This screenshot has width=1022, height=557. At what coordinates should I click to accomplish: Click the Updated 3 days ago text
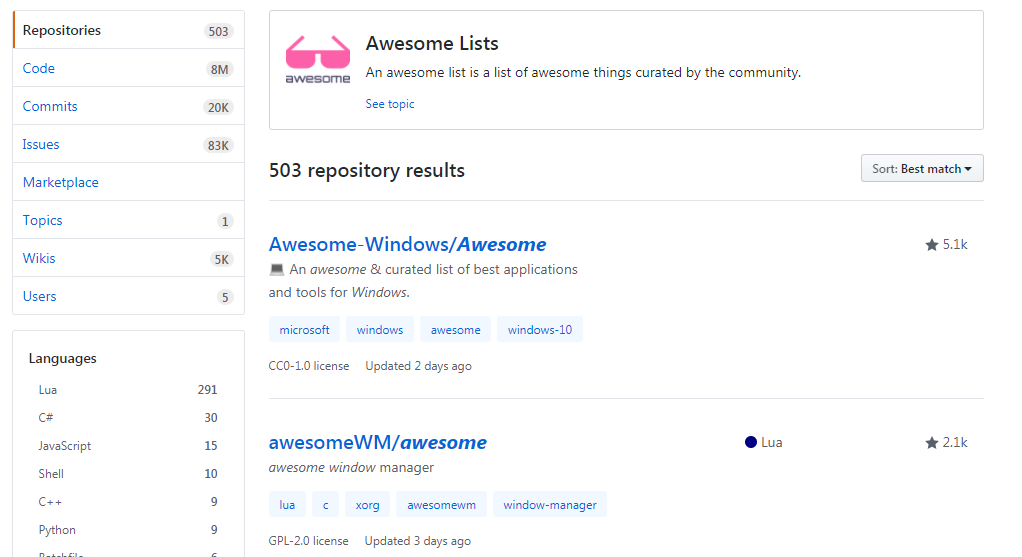[418, 541]
